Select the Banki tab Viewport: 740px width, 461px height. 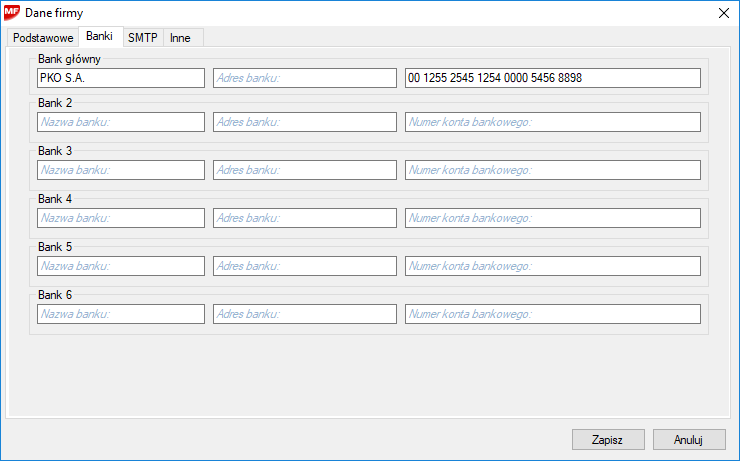click(x=99, y=36)
